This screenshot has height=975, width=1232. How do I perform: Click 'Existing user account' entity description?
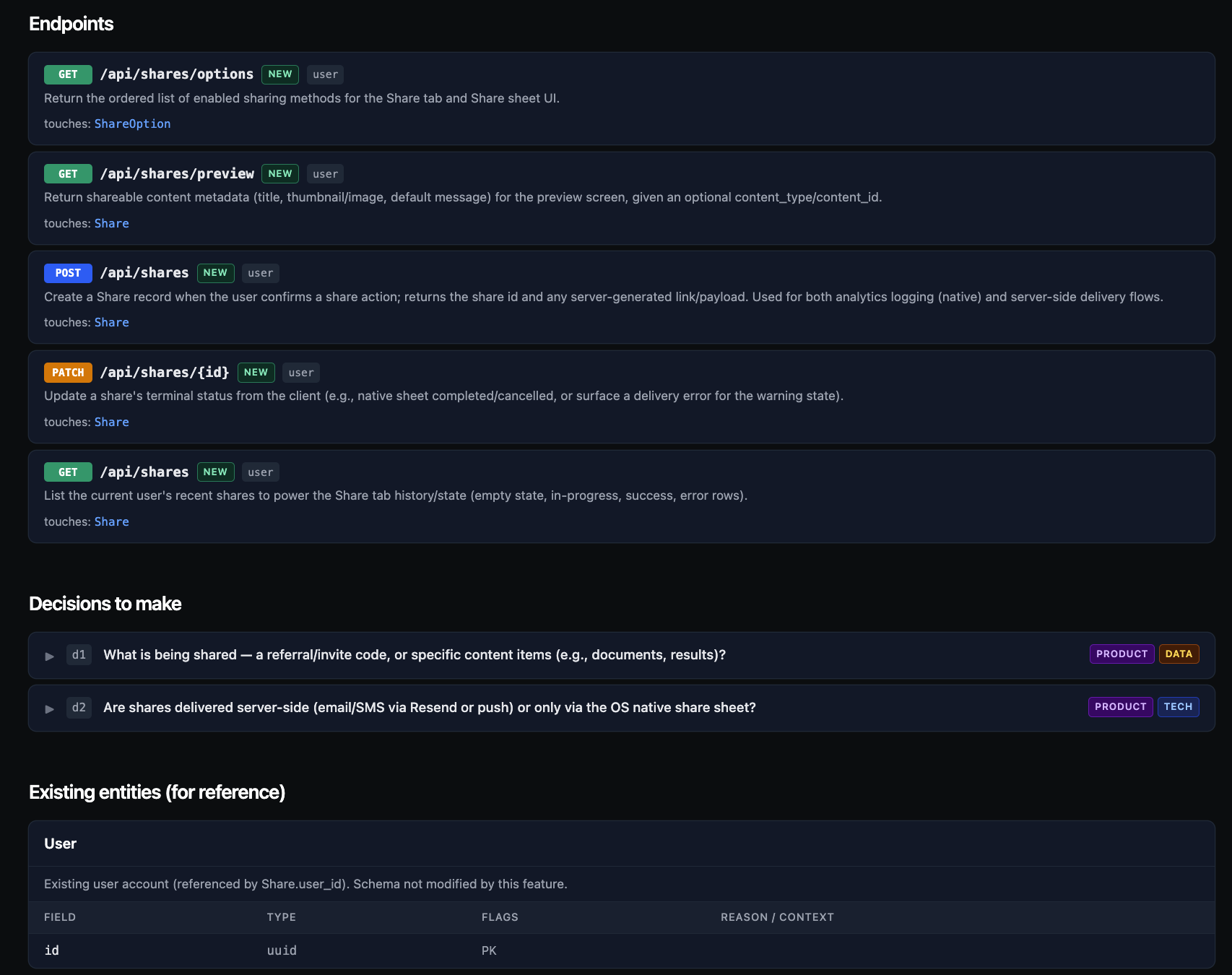click(305, 884)
